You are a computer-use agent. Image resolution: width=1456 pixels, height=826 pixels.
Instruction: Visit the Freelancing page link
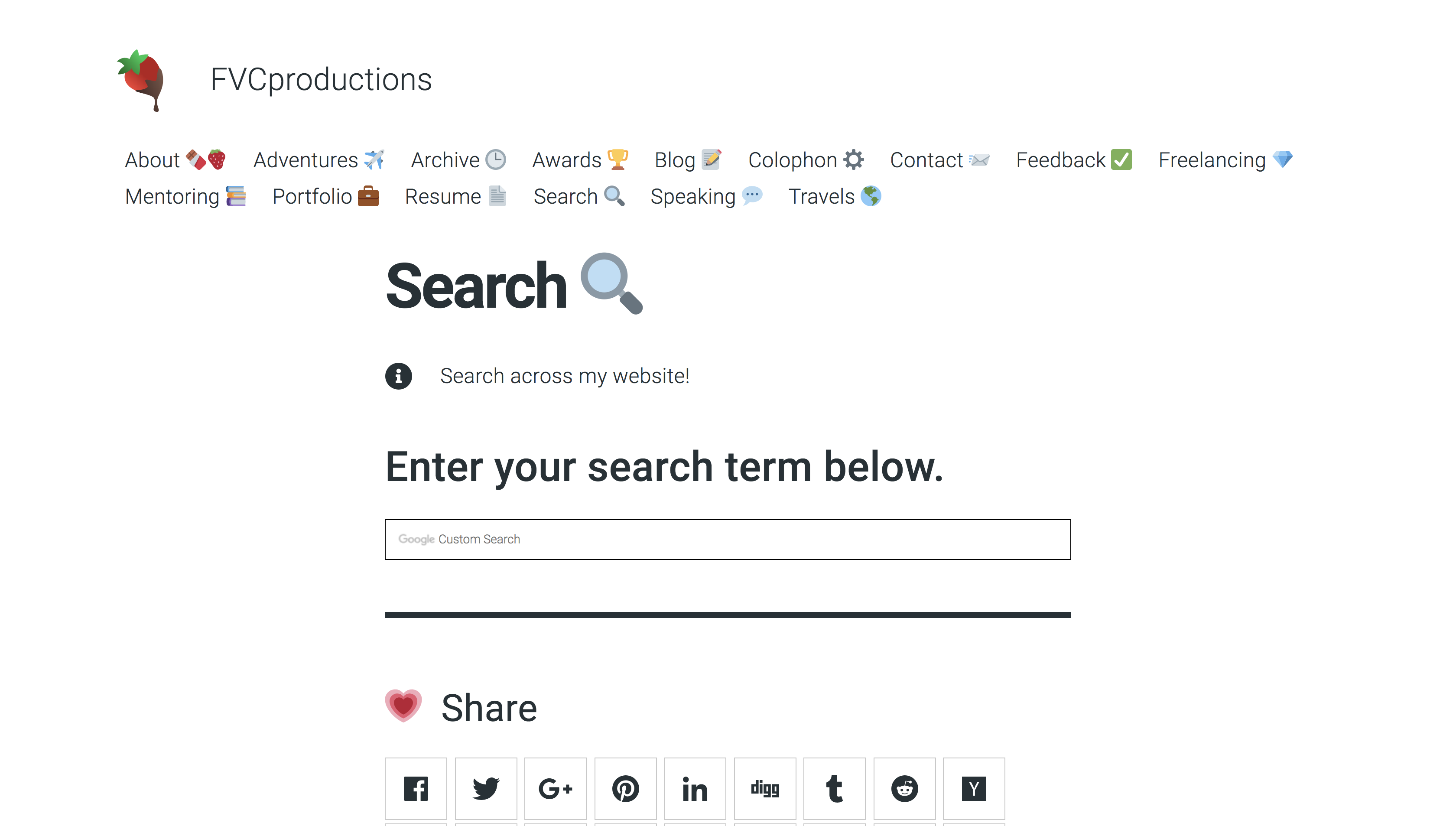coord(1226,160)
